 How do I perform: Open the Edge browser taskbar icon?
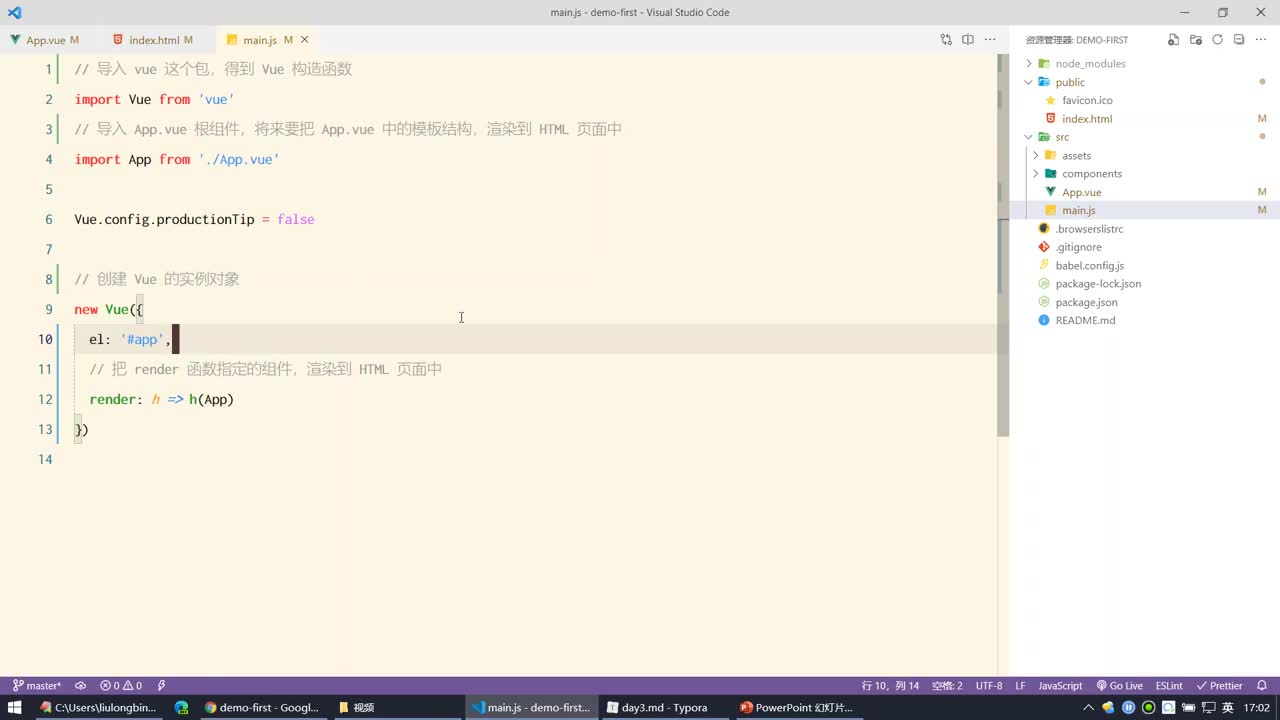point(181,707)
